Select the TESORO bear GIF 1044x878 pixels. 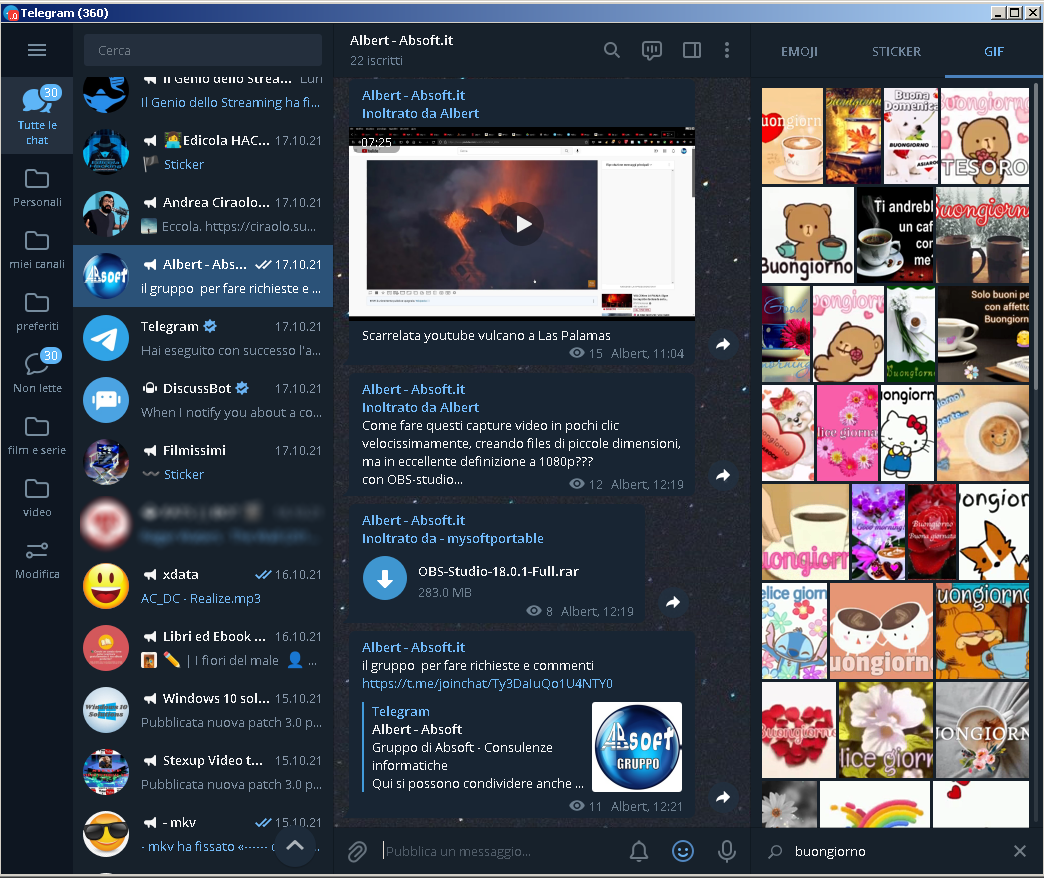click(984, 136)
